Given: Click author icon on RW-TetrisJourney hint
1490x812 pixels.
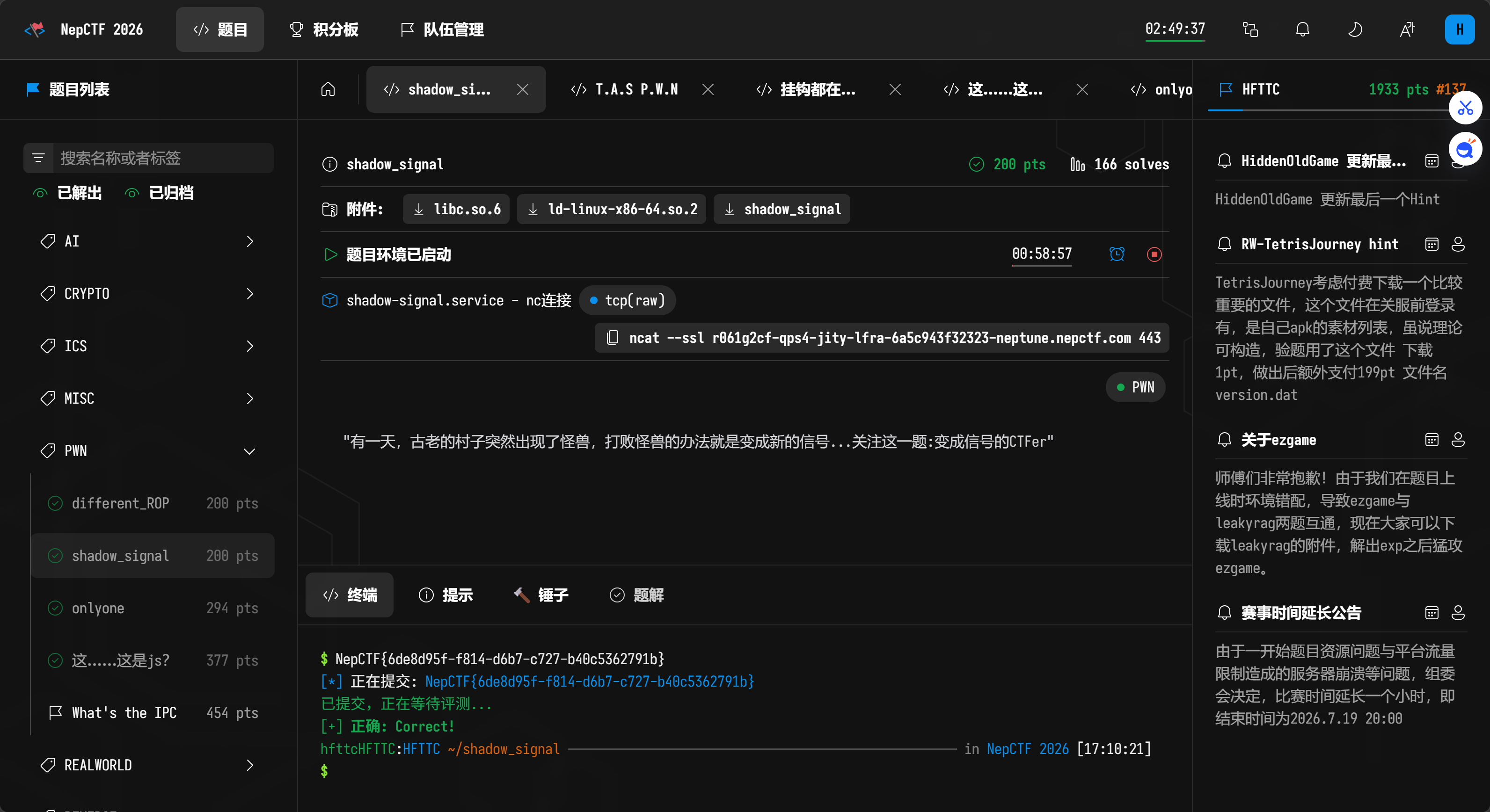Looking at the screenshot, I should [1458, 244].
